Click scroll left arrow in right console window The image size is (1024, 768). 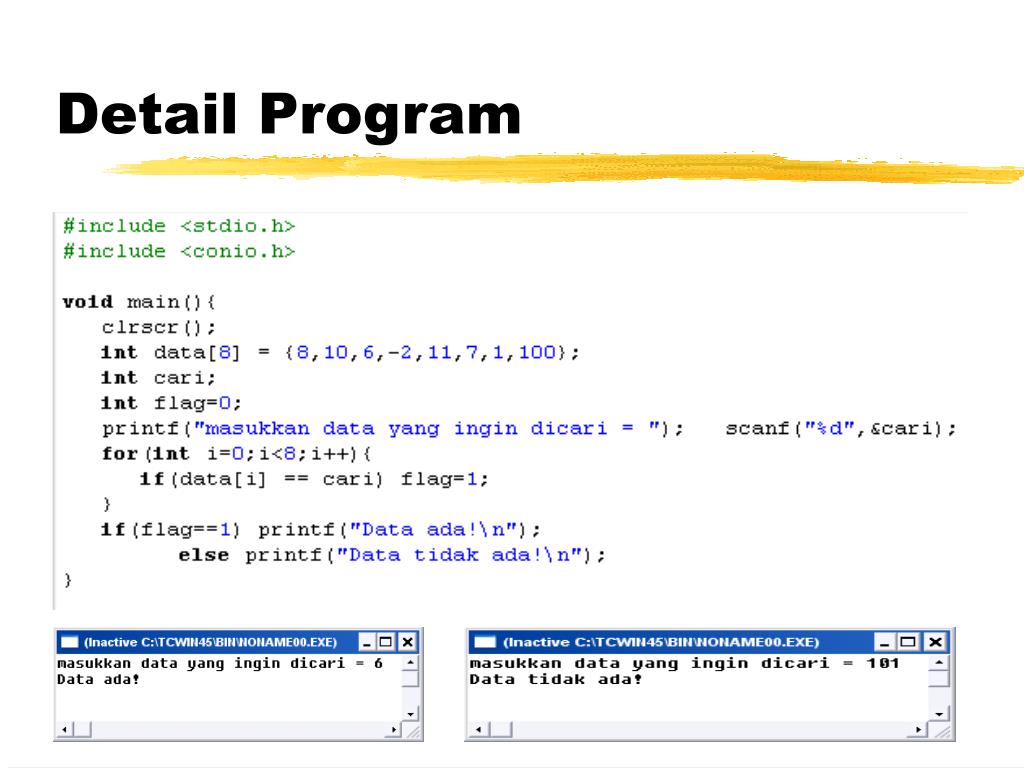pyautogui.click(x=479, y=729)
